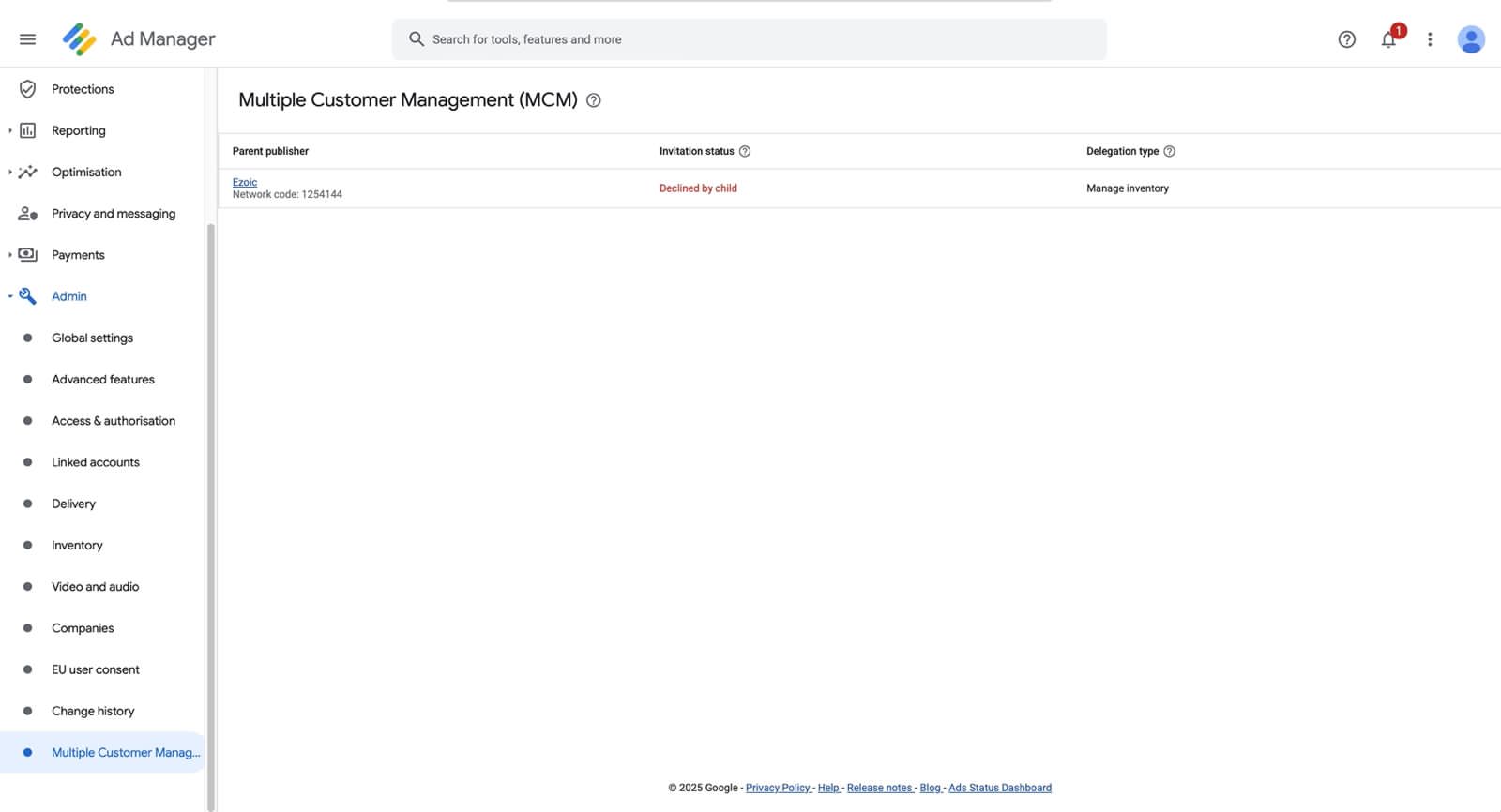Expand the Optimisation section arrow

point(10,172)
